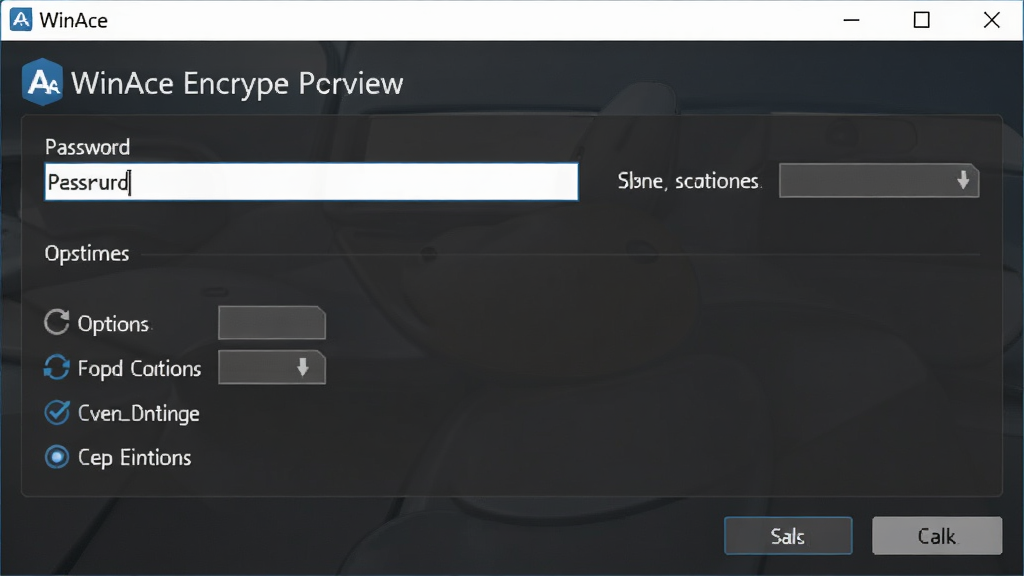The image size is (1024, 576).
Task: Click the Calk button
Action: [937, 536]
